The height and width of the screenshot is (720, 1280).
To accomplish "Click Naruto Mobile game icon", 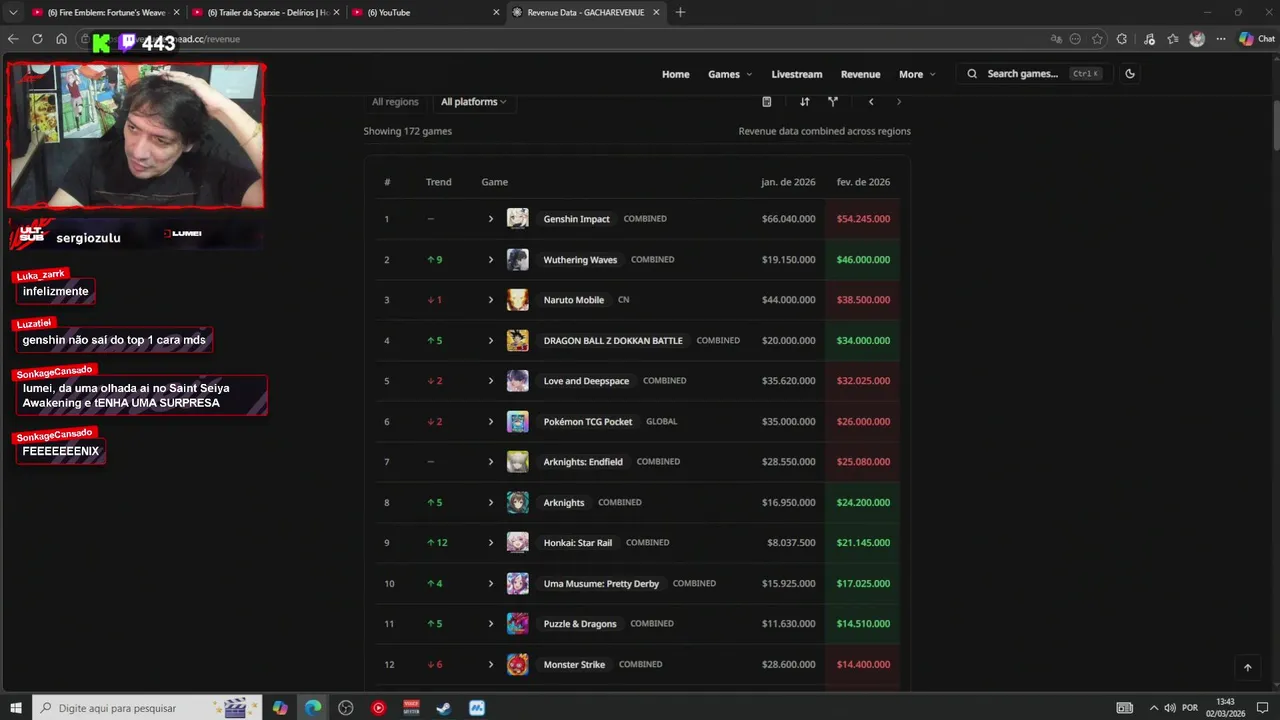I will click(x=517, y=300).
